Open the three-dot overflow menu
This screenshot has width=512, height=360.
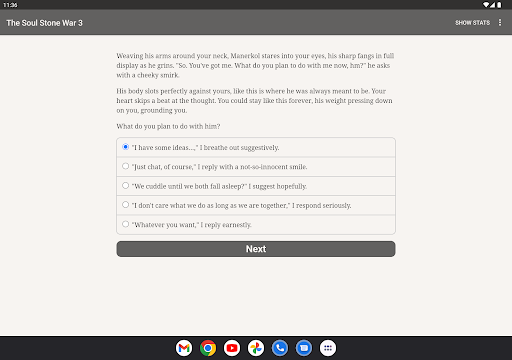point(500,22)
